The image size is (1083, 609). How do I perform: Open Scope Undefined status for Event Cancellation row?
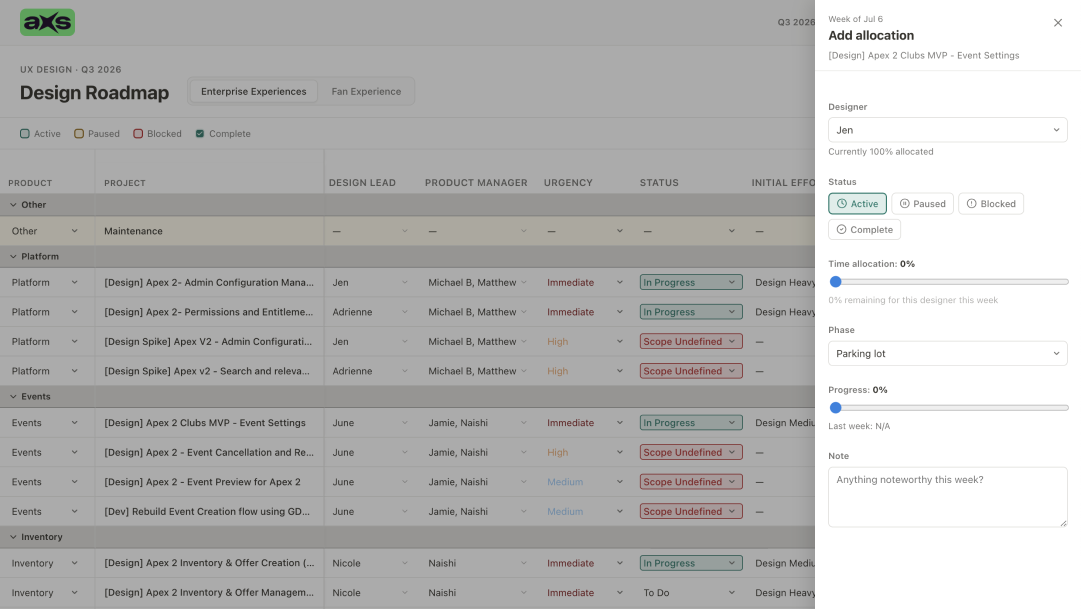[x=691, y=452]
